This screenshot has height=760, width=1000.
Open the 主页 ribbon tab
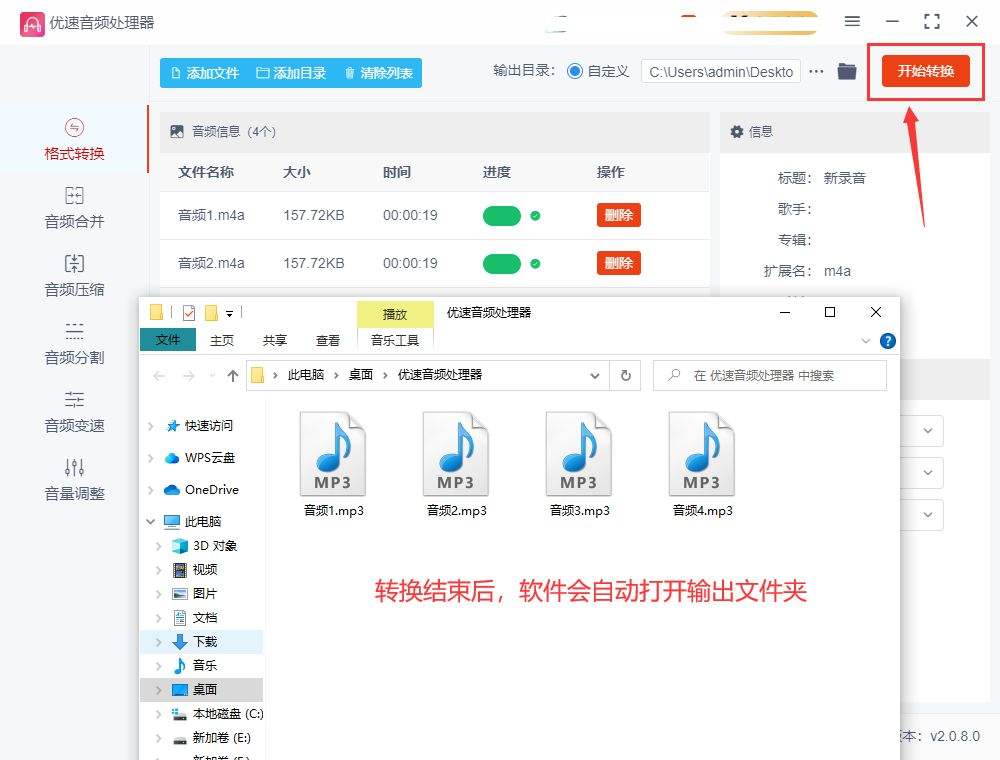coord(222,340)
